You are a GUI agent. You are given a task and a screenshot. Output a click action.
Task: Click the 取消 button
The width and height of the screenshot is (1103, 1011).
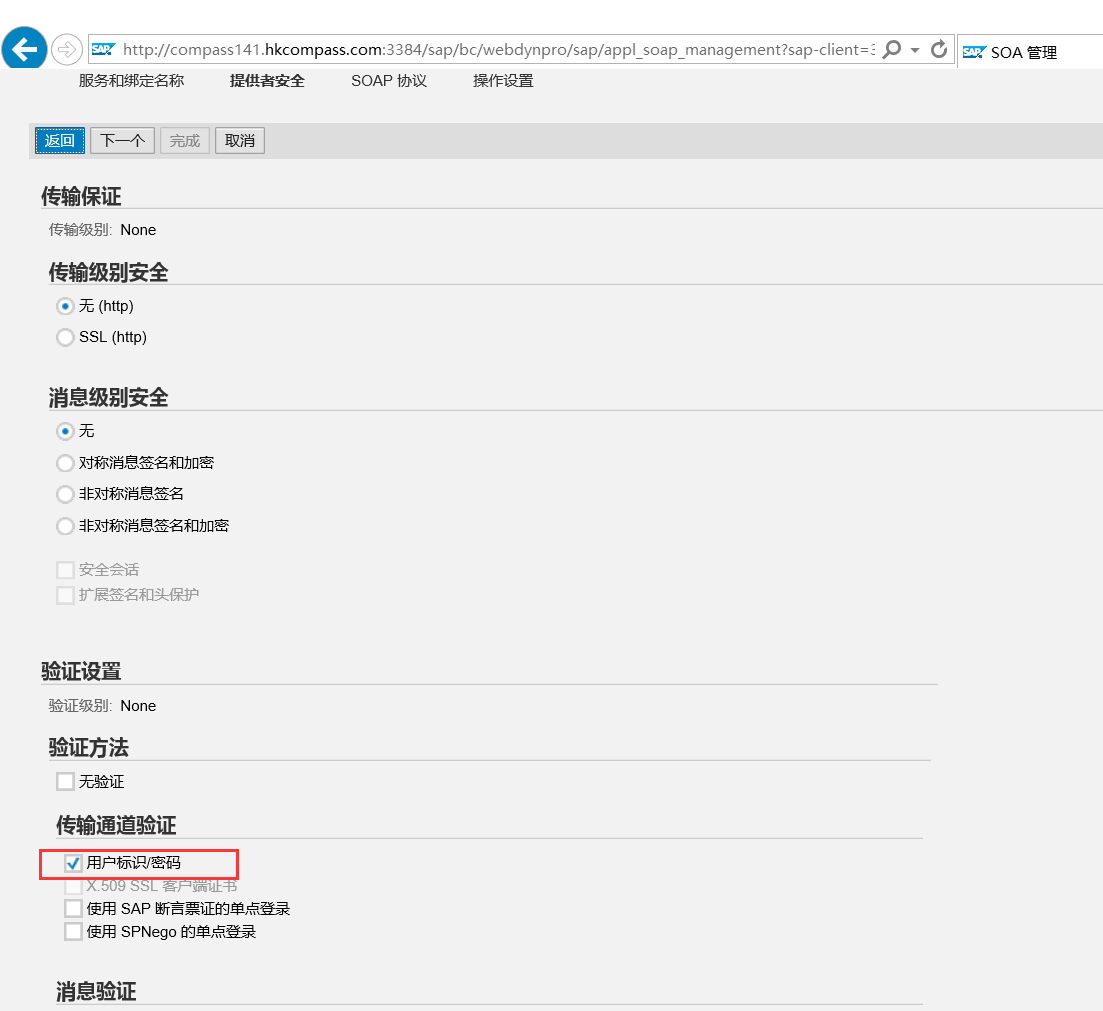click(240, 141)
